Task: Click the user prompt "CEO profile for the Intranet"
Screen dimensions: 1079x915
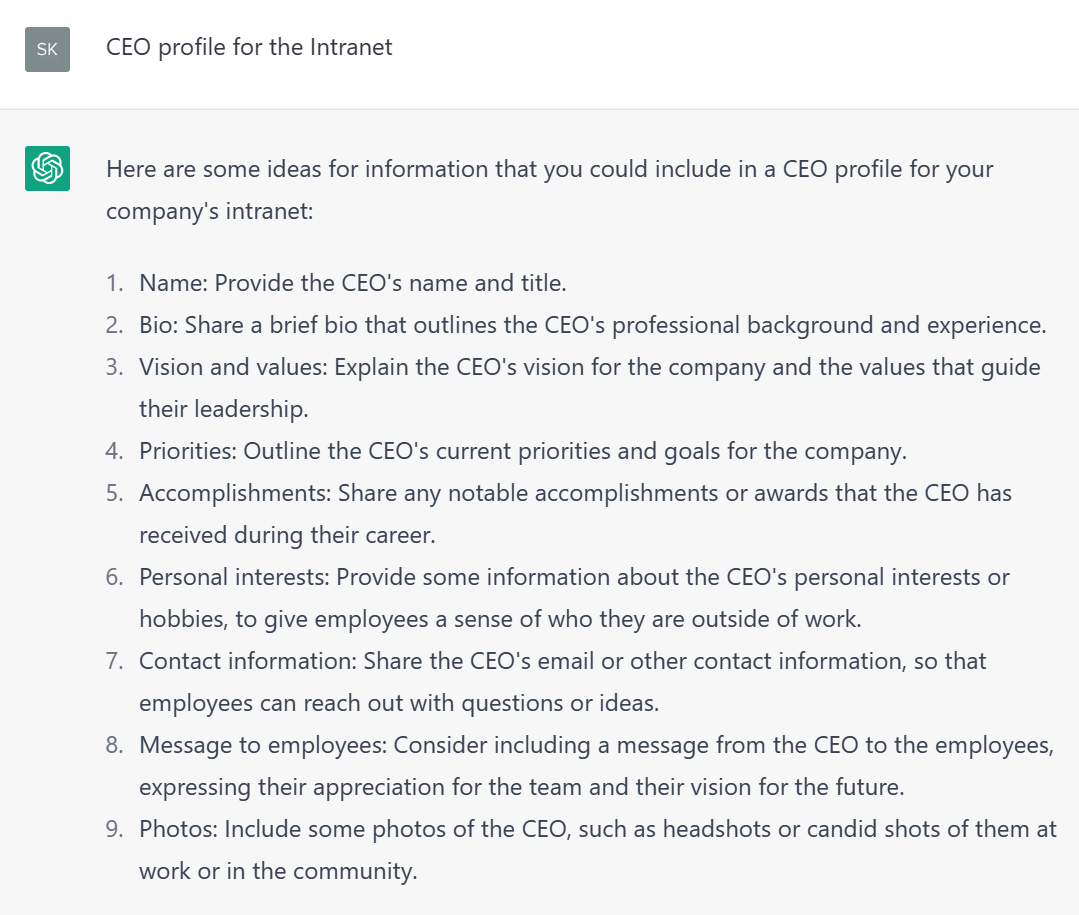Action: point(249,47)
